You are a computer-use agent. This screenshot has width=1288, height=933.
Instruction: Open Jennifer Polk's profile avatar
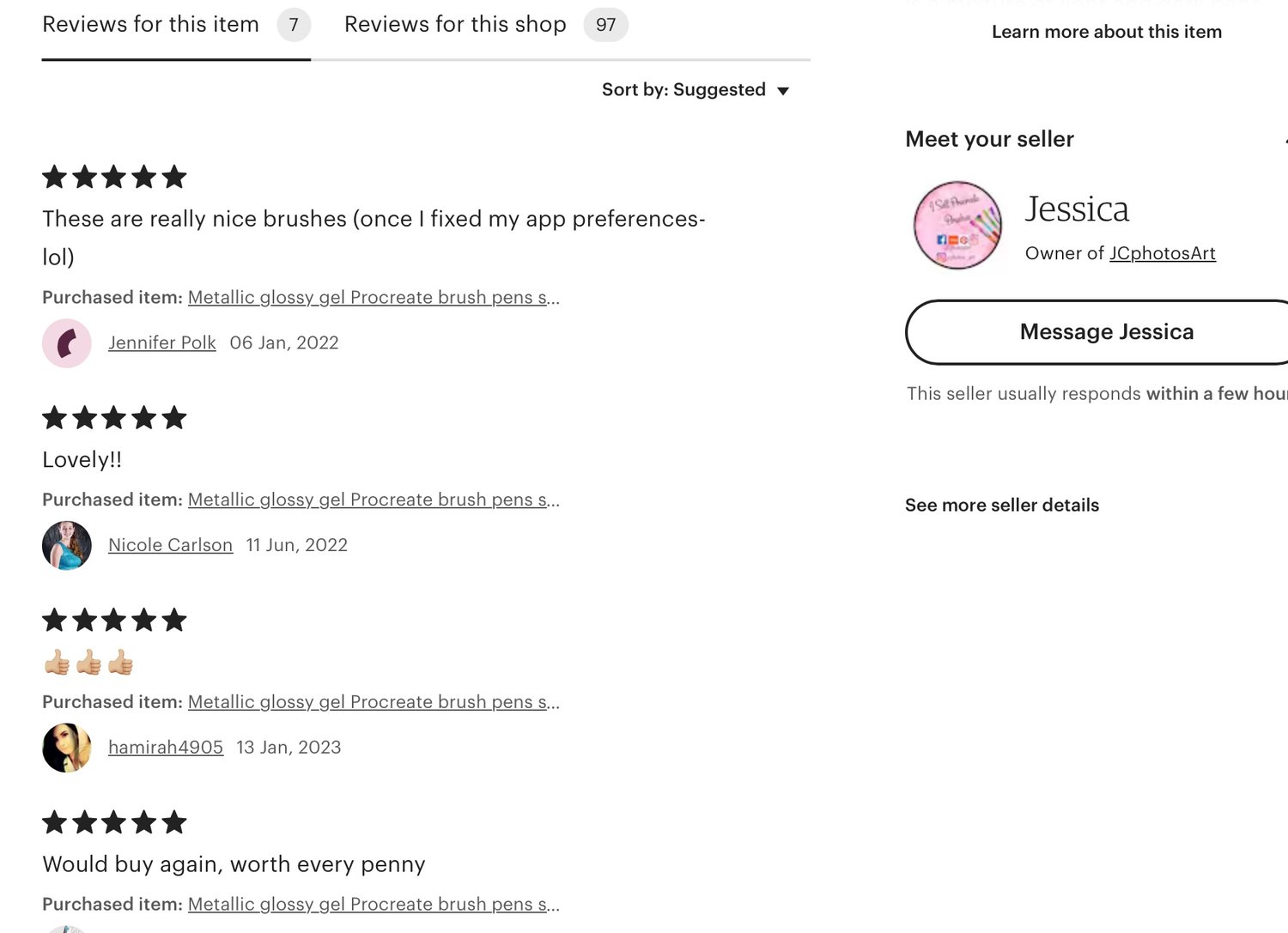pyautogui.click(x=67, y=343)
